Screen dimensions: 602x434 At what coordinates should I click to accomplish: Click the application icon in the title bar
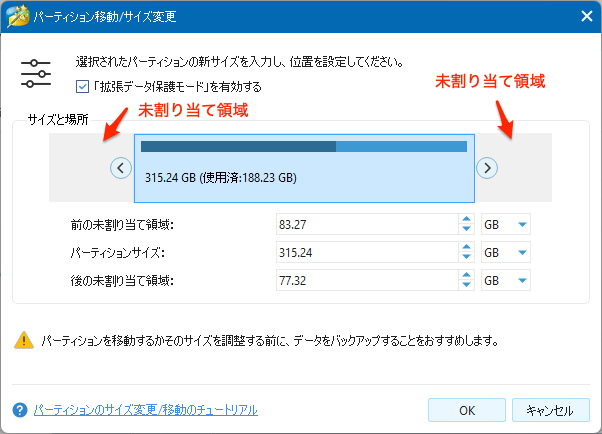point(16,16)
